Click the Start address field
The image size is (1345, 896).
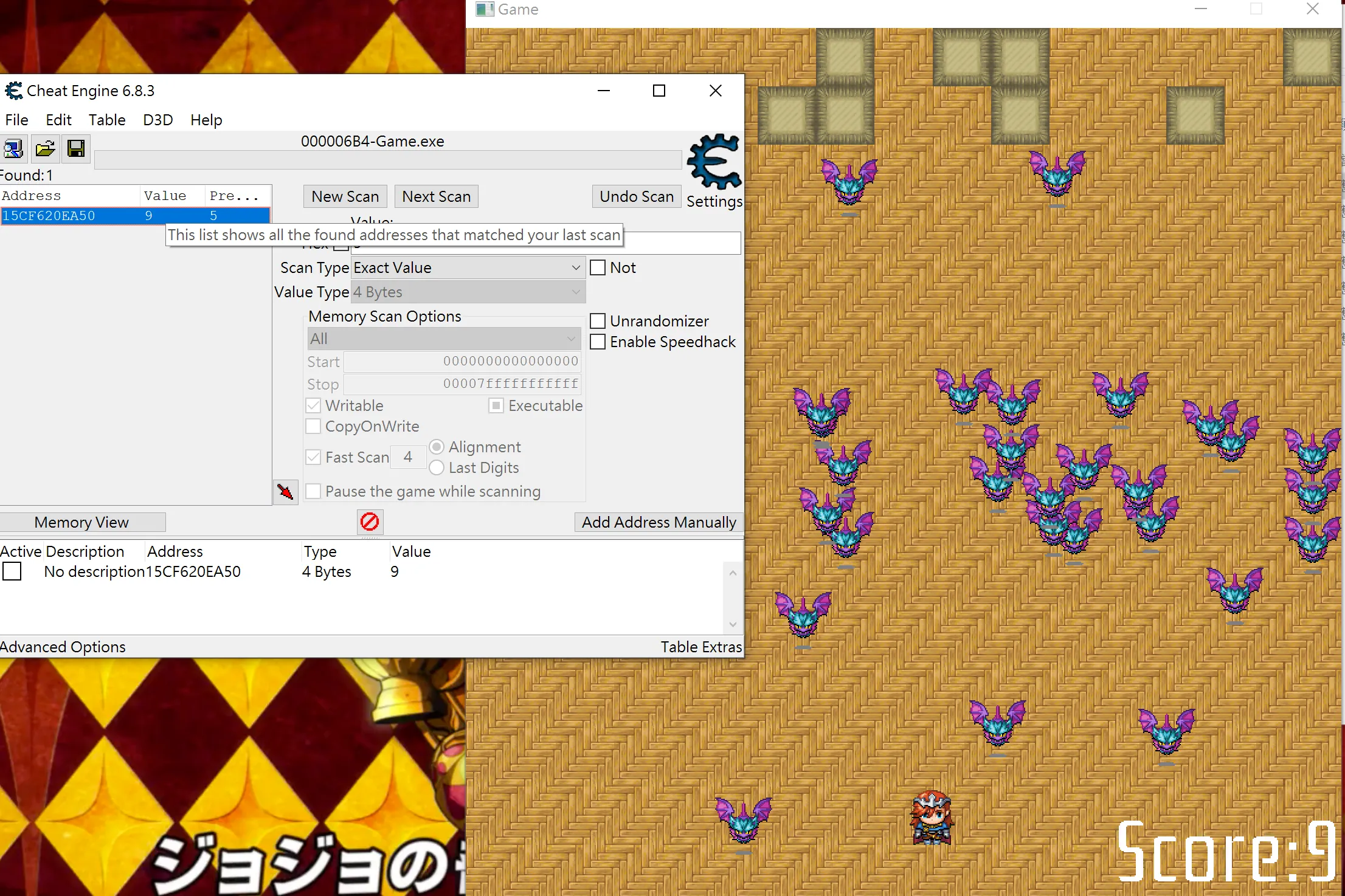click(x=462, y=362)
